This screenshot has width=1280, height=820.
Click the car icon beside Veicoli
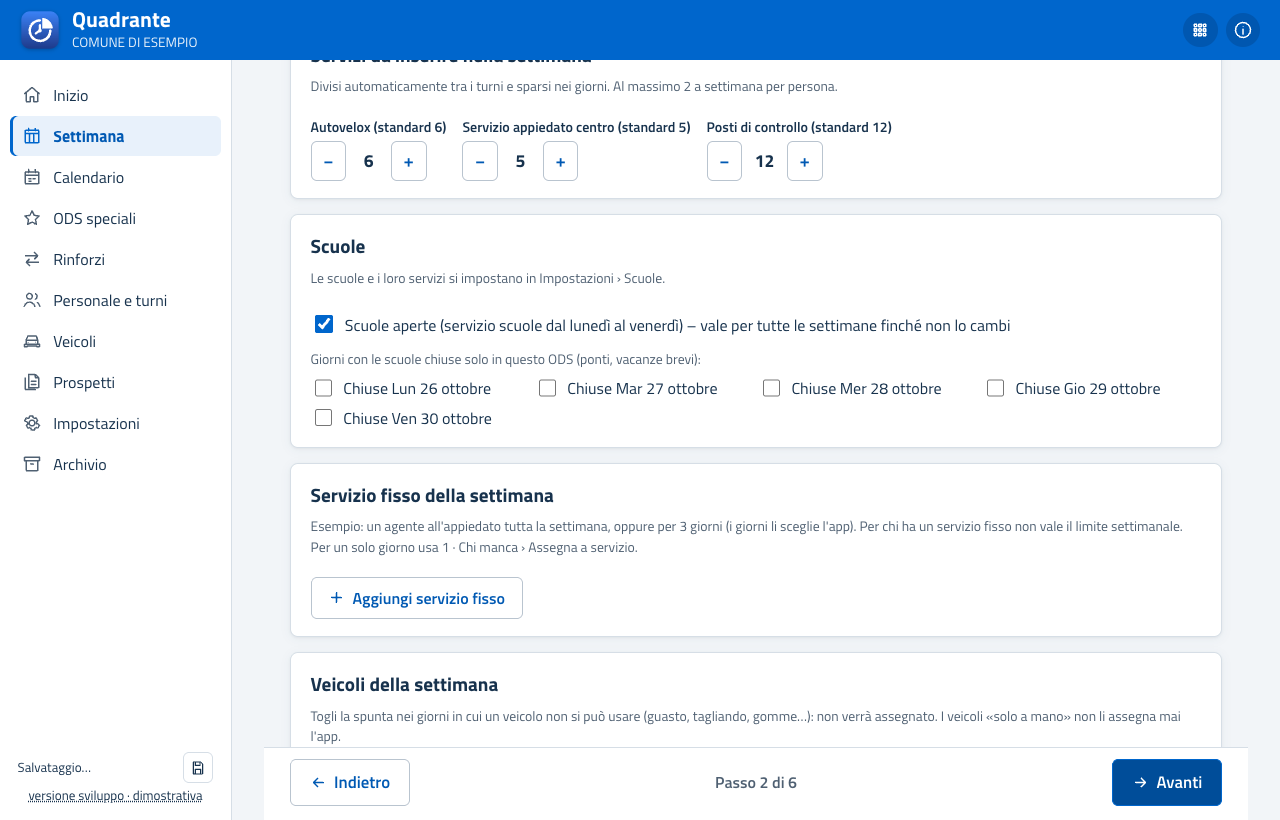coord(33,341)
